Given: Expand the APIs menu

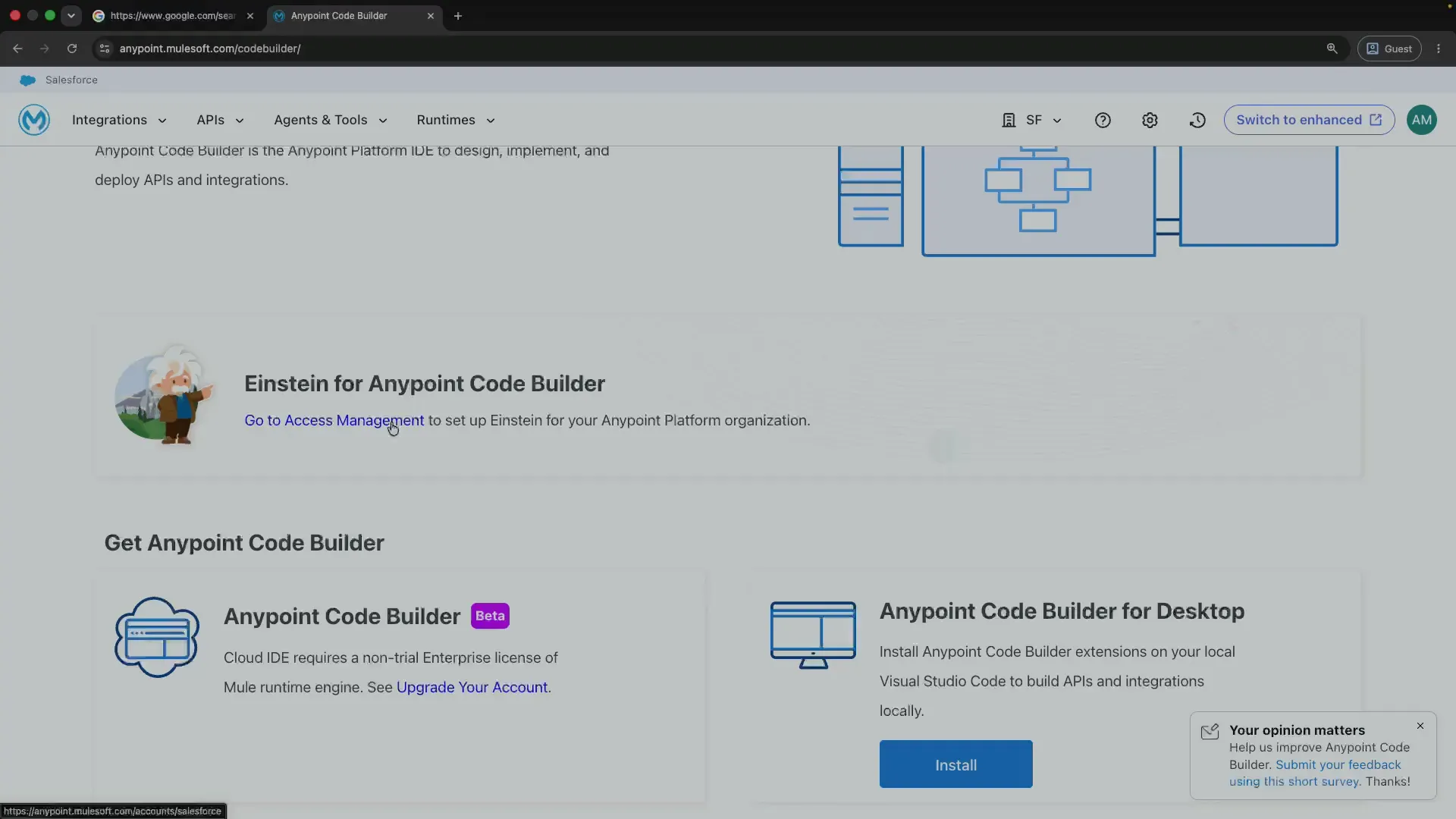Looking at the screenshot, I should pos(220,120).
